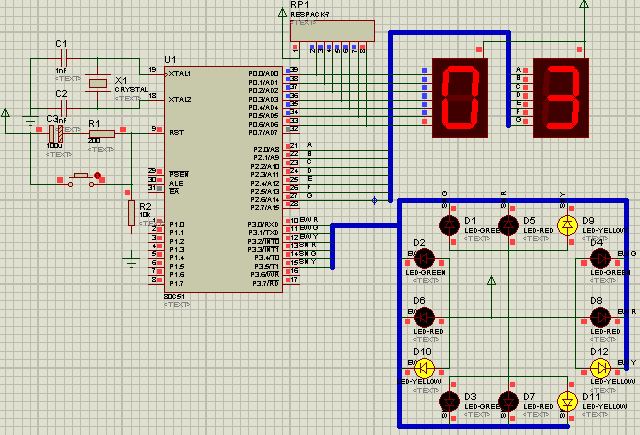640x435 pixels.
Task: Click the D12 yellow LED symbol
Action: pyautogui.click(x=600, y=368)
